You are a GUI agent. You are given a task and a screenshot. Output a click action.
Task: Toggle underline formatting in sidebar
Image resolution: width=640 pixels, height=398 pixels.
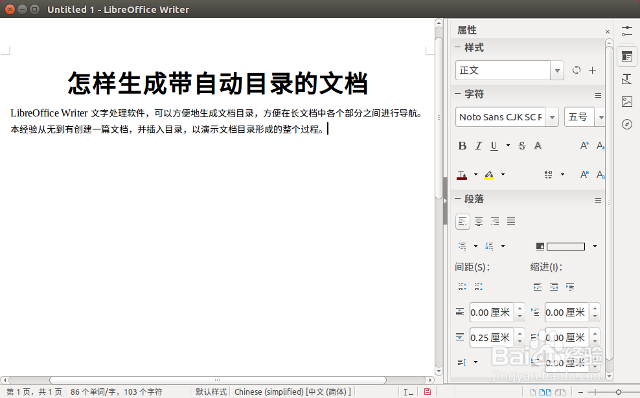click(x=494, y=146)
